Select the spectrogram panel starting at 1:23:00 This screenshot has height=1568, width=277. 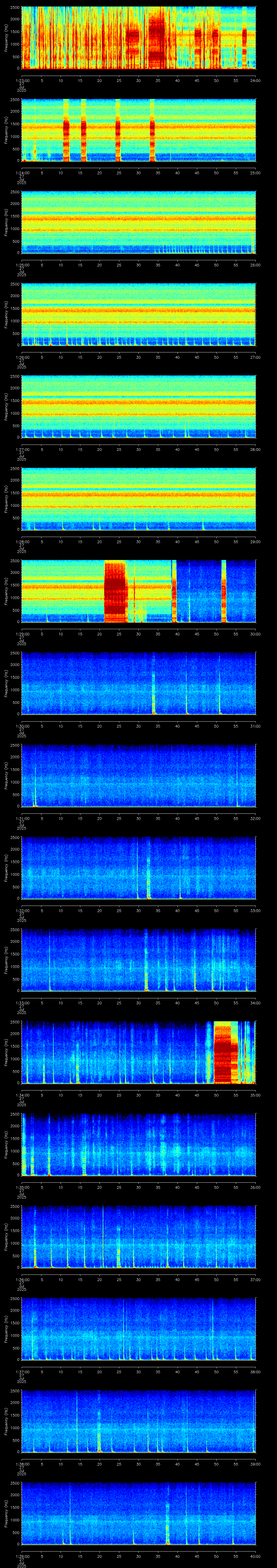click(138, 38)
